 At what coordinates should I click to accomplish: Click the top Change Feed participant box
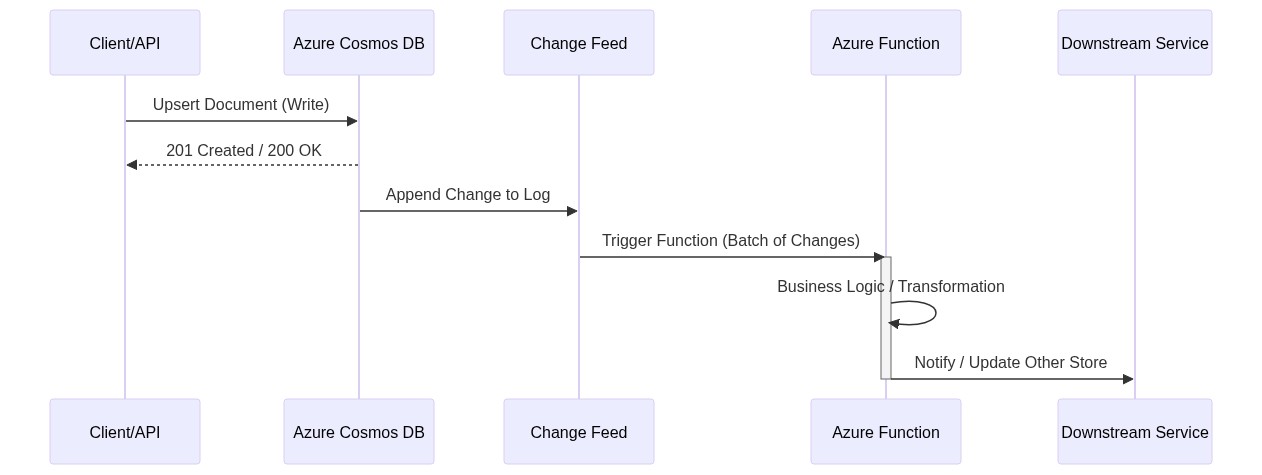point(579,43)
